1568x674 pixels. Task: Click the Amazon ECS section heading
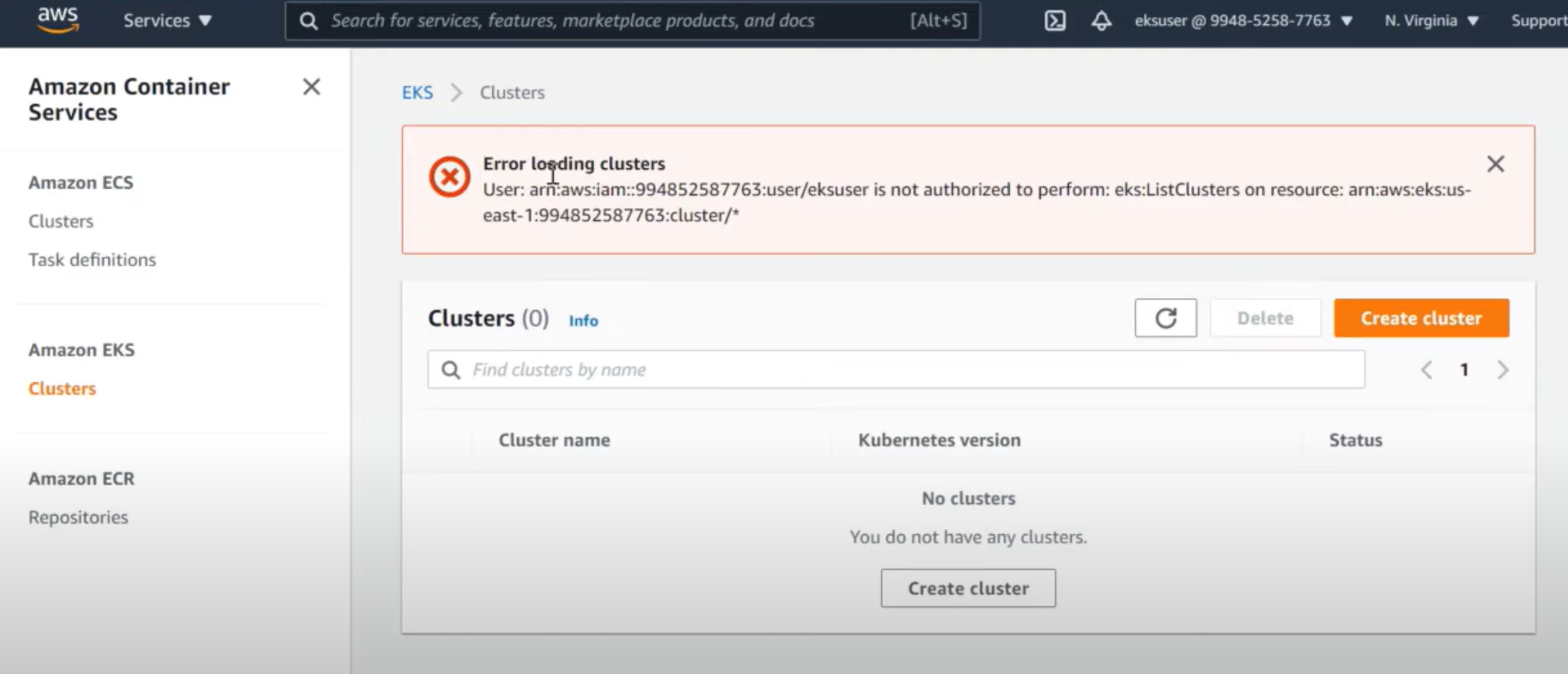tap(81, 182)
